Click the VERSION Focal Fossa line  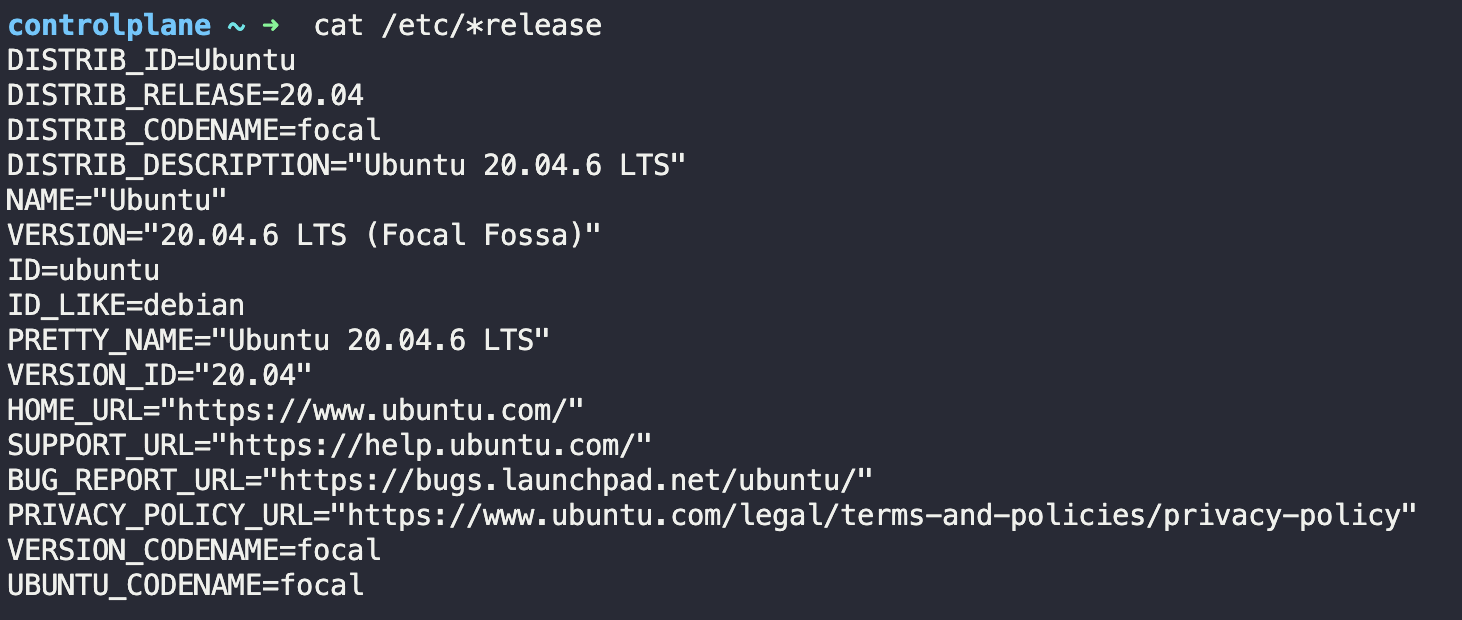point(305,235)
